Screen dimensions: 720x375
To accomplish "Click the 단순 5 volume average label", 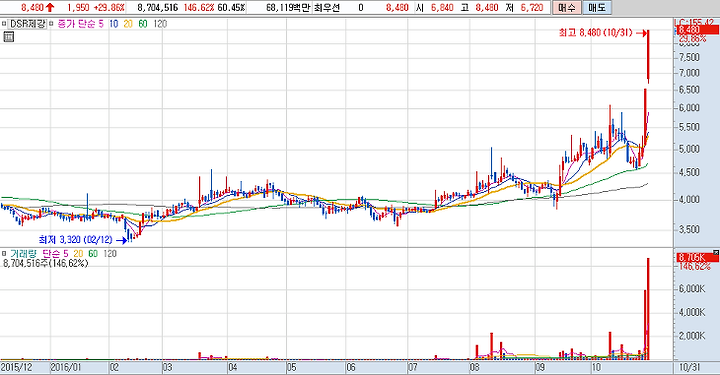I will point(56,254).
